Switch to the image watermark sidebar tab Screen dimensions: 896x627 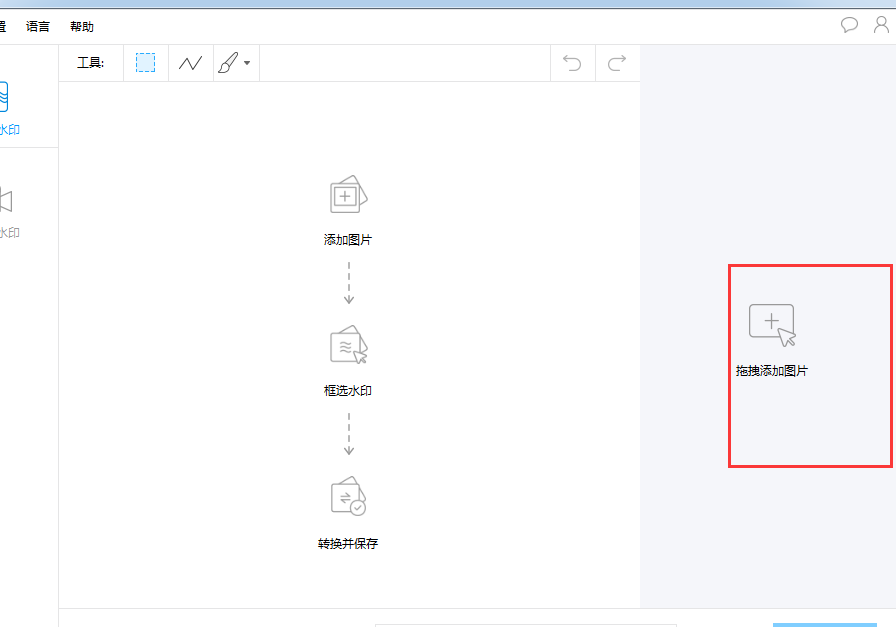click(x=10, y=109)
